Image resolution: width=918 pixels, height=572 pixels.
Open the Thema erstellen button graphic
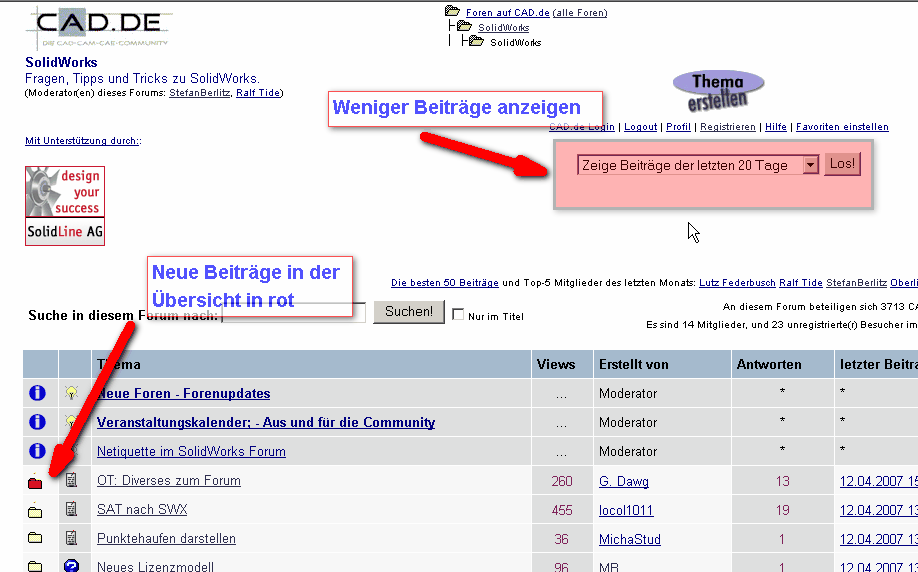pos(718,91)
